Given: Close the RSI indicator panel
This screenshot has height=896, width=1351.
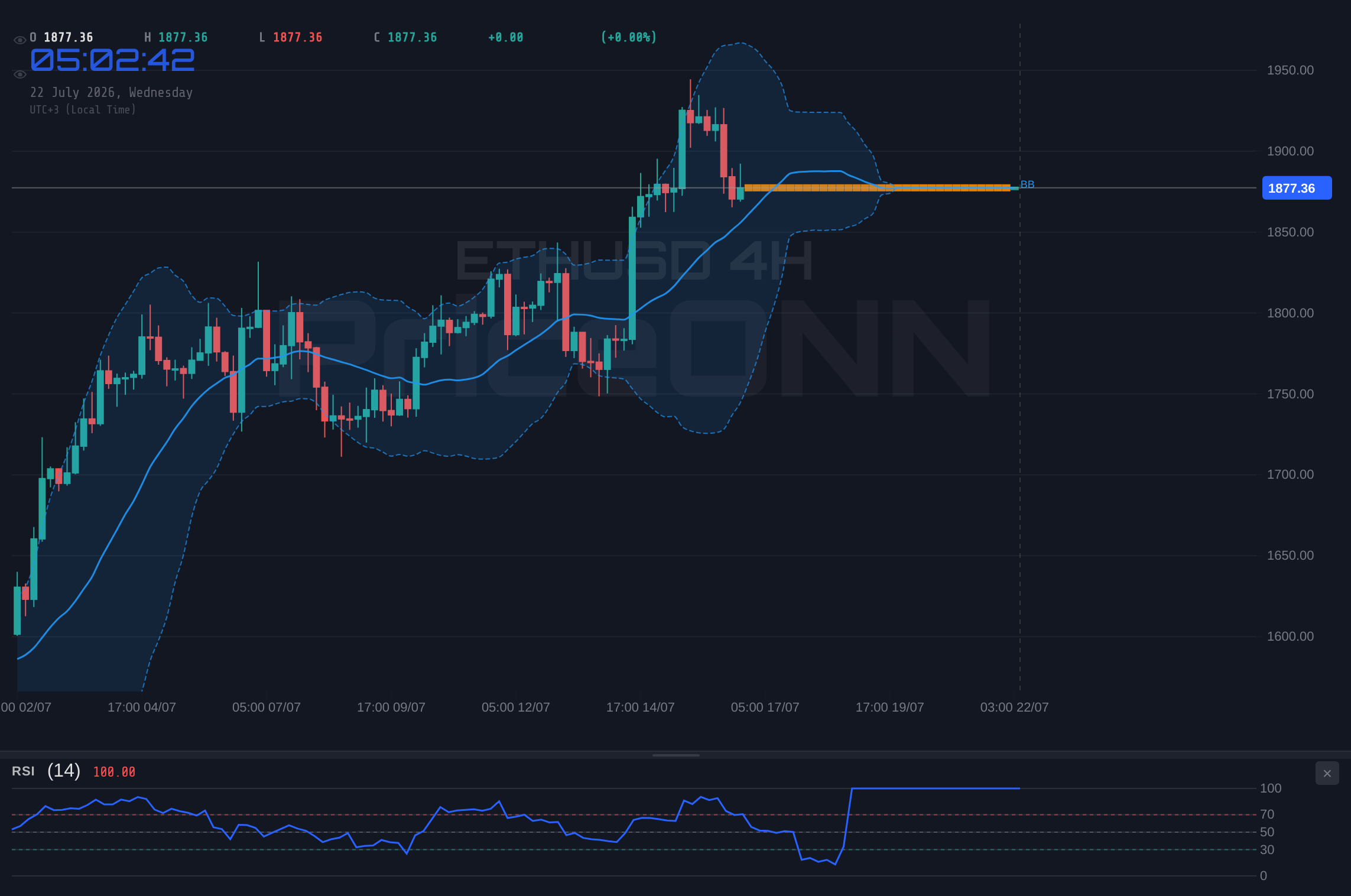Looking at the screenshot, I should click(1327, 773).
